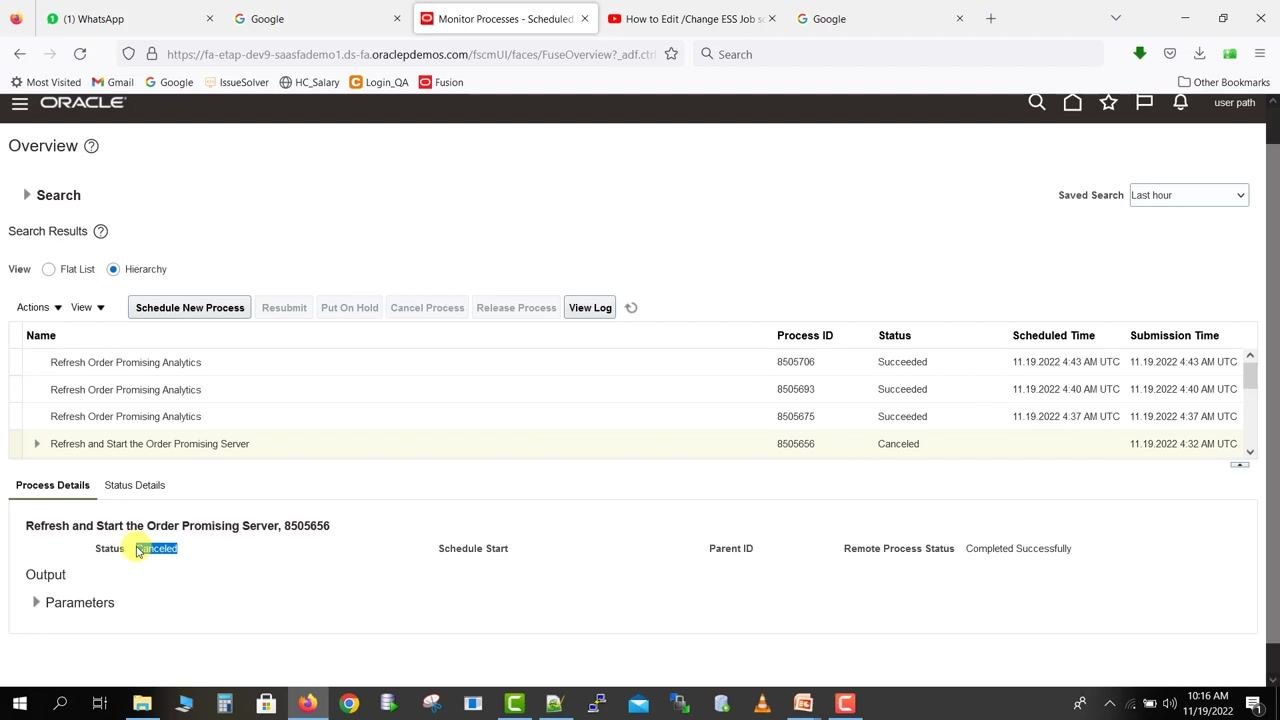This screenshot has width=1280, height=720.
Task: Click the results table scrollbar thumb
Action: click(x=1250, y=376)
